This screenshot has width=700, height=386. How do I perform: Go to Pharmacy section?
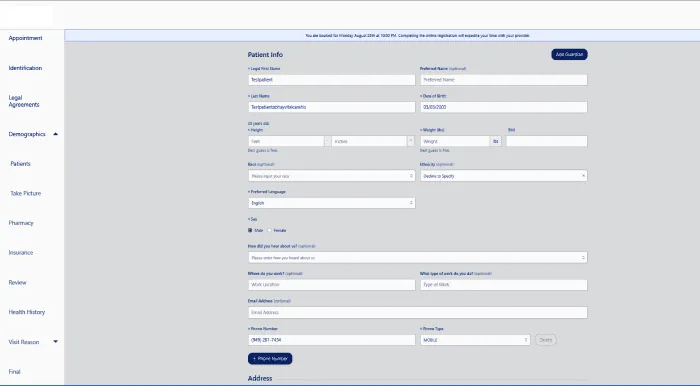(21, 223)
